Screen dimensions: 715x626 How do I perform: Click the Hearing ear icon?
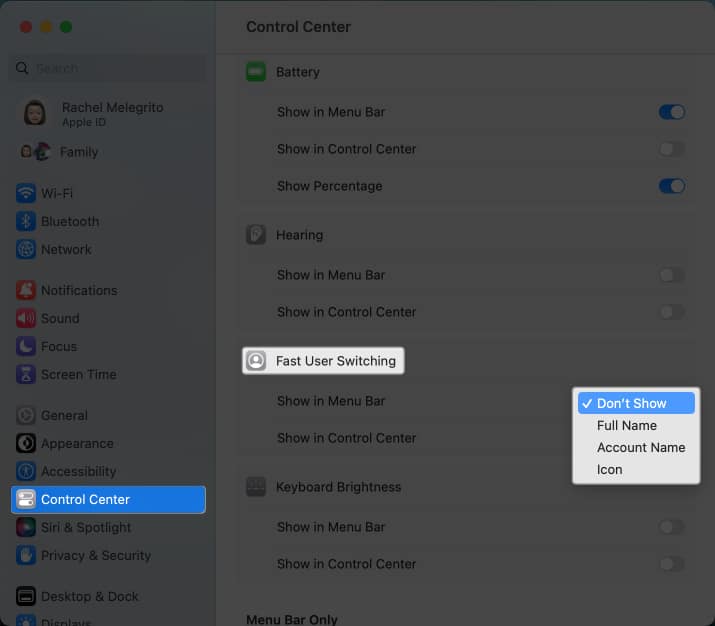point(256,235)
